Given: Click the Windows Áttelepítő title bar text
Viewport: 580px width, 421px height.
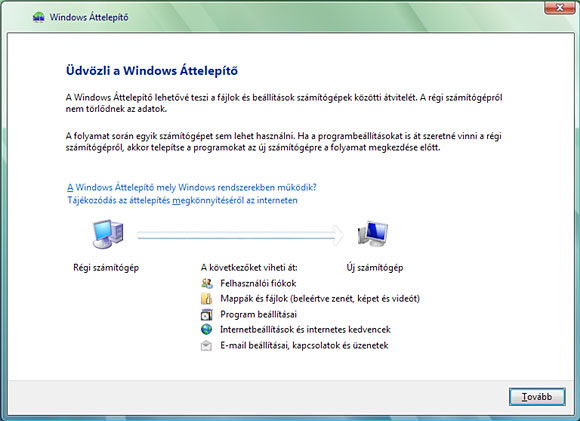Looking at the screenshot, I should coord(89,17).
